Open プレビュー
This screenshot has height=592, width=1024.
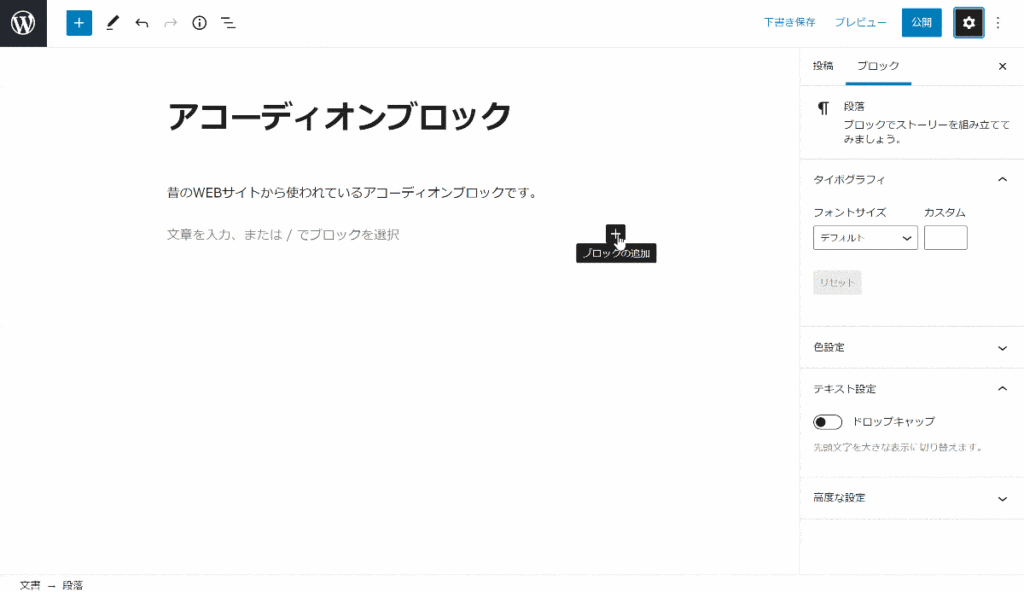(860, 22)
